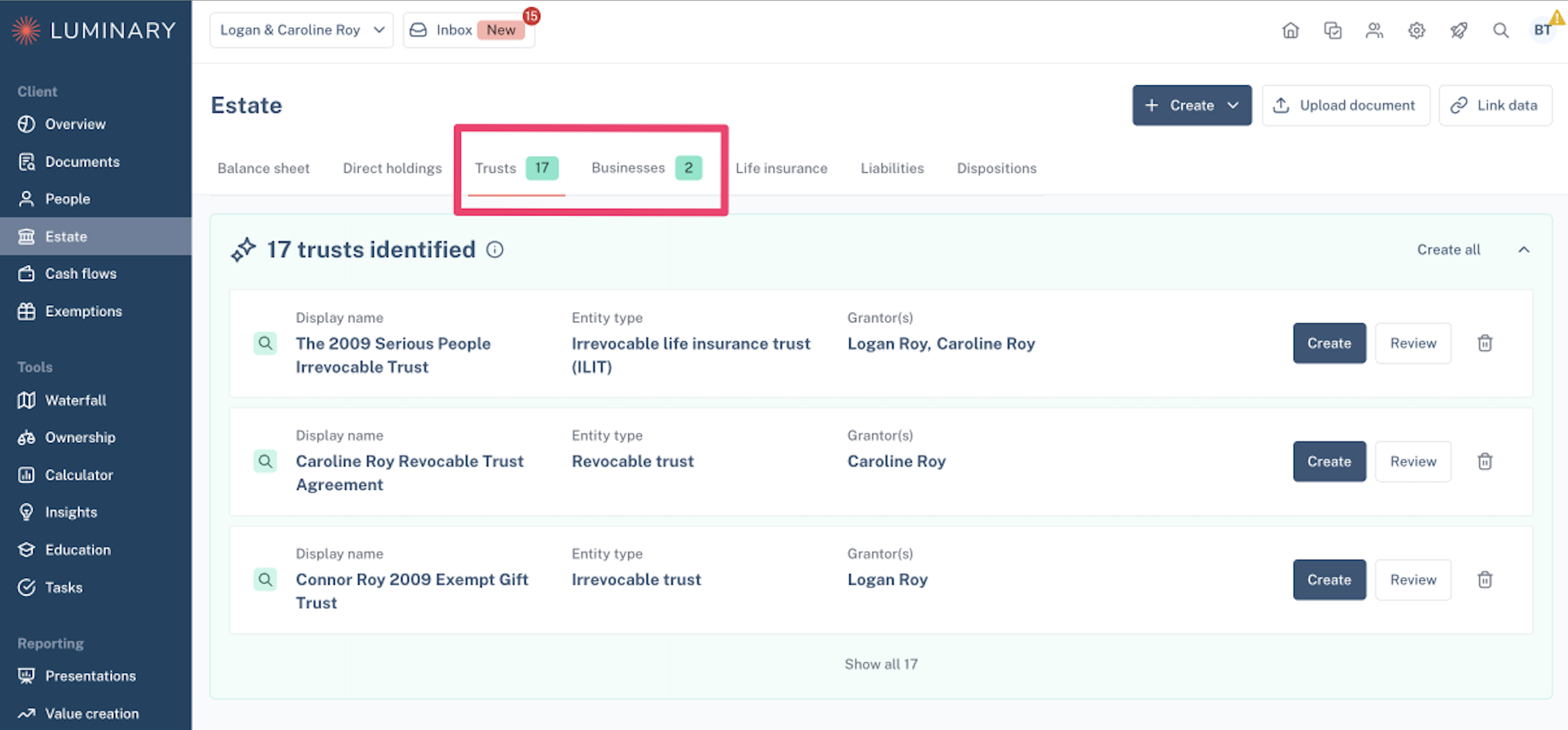Switch to the Dispositions tab
Screen dimensions: 1568x730
[996, 168]
